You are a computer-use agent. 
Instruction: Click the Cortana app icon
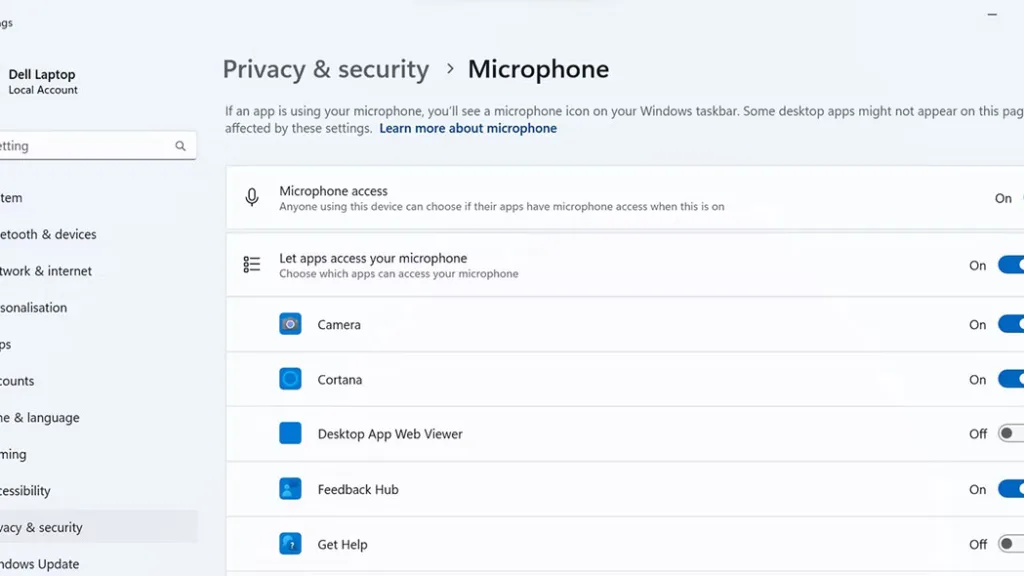click(290, 379)
